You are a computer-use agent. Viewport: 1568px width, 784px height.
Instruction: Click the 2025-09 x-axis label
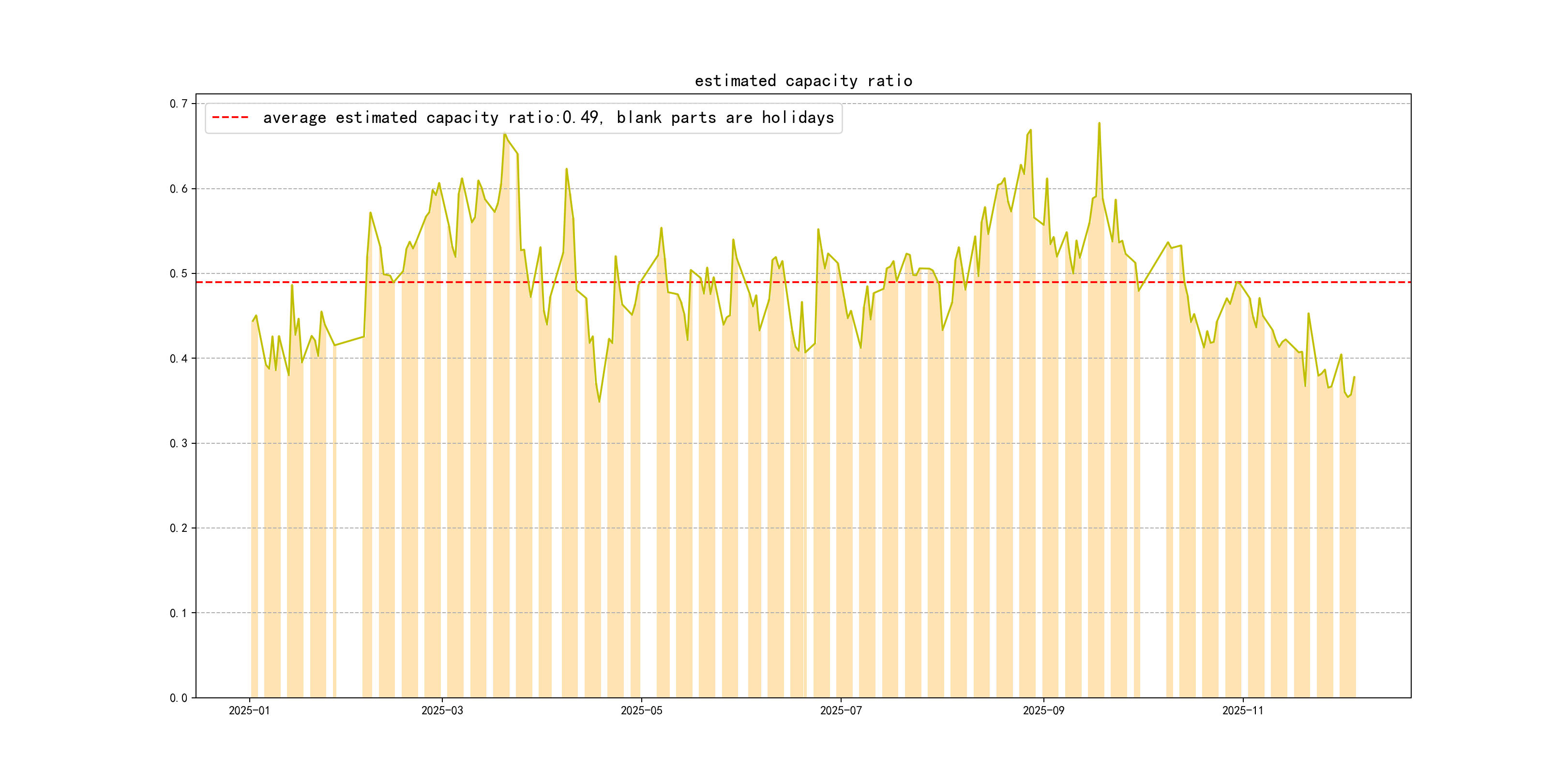pos(1043,710)
